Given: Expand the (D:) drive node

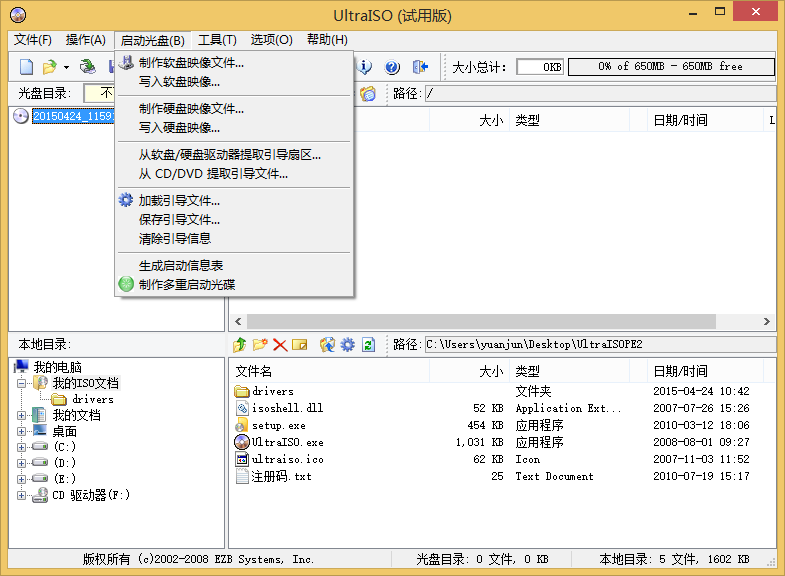Looking at the screenshot, I should (x=22, y=463).
